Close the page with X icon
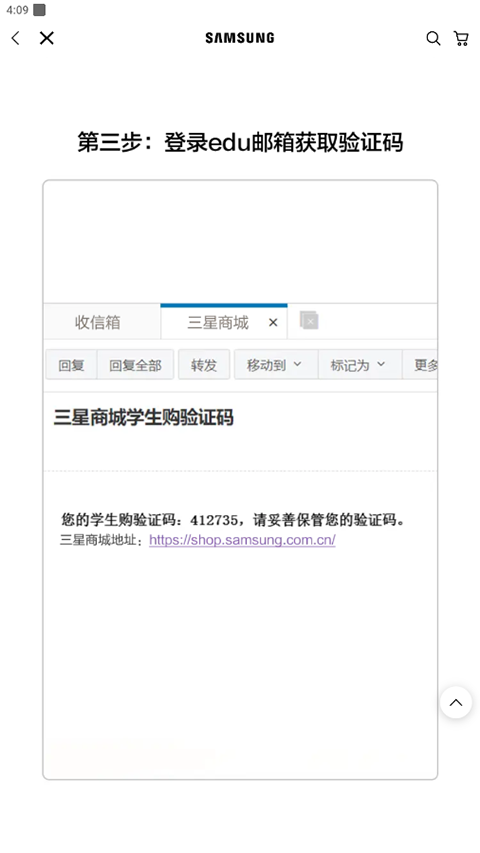 point(47,38)
